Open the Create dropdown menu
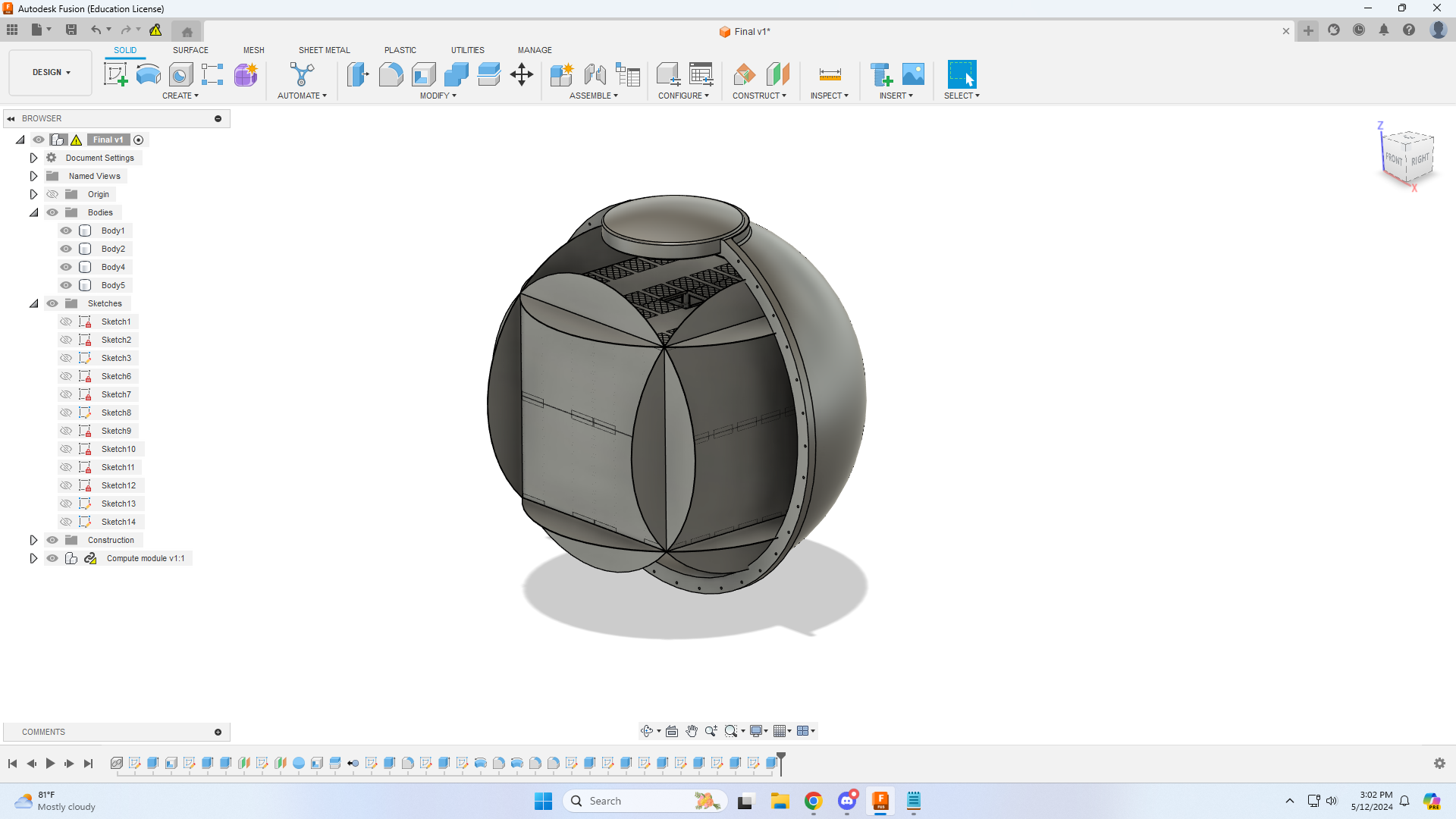The width and height of the screenshot is (1456, 819). coord(180,96)
